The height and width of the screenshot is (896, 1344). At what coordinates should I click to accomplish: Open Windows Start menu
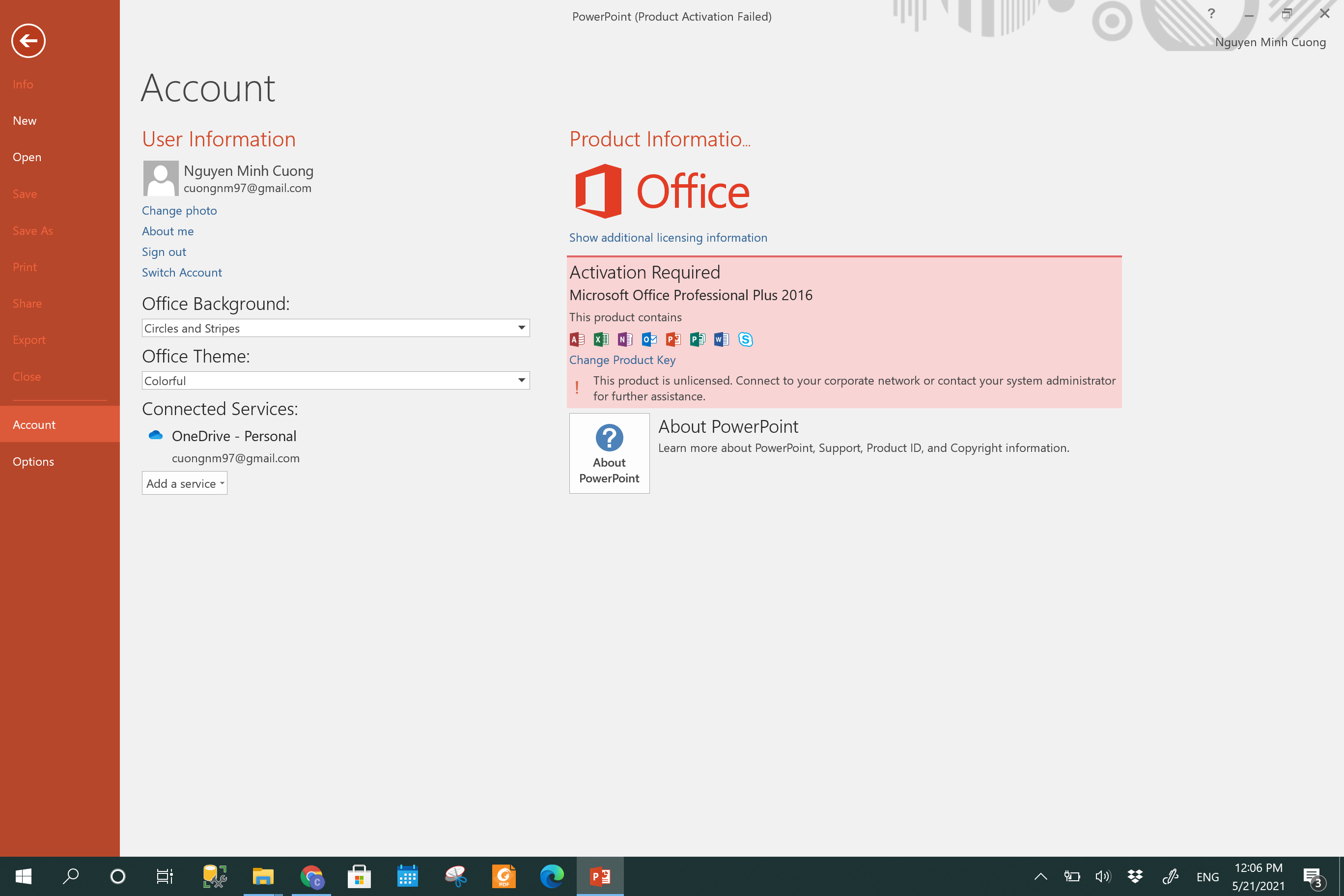(x=24, y=876)
